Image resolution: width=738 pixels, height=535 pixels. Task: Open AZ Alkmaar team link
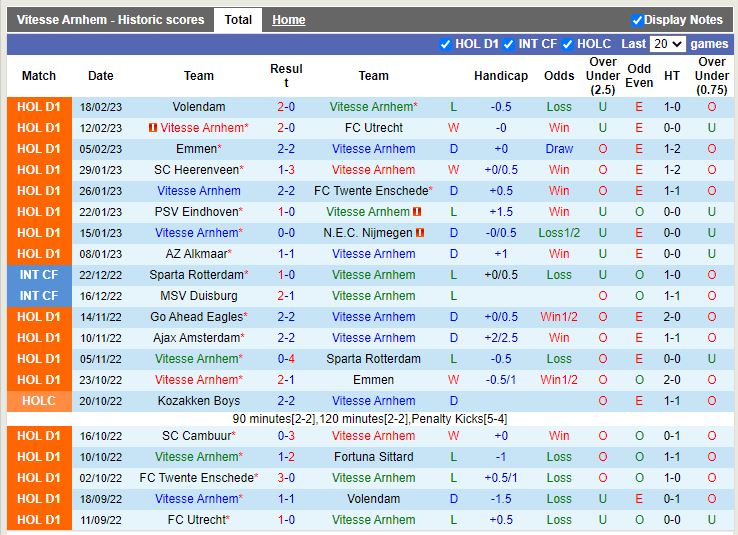click(196, 254)
